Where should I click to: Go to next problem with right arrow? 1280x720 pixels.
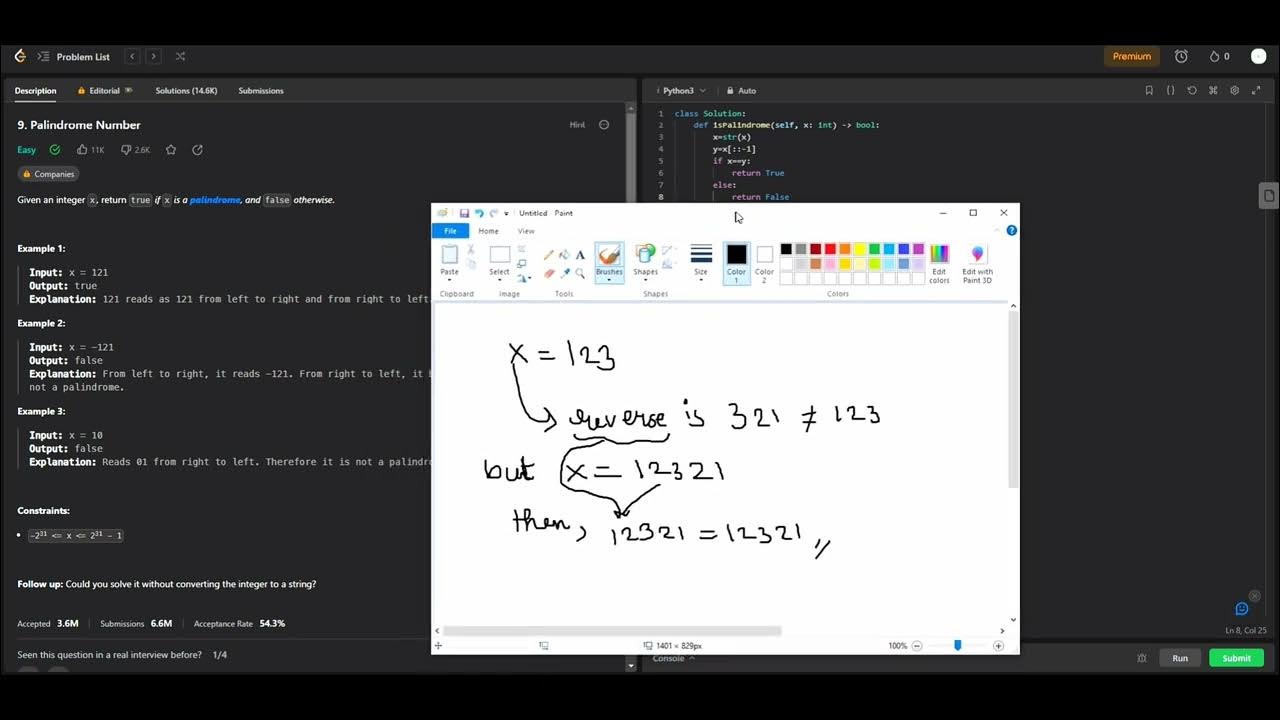(153, 57)
